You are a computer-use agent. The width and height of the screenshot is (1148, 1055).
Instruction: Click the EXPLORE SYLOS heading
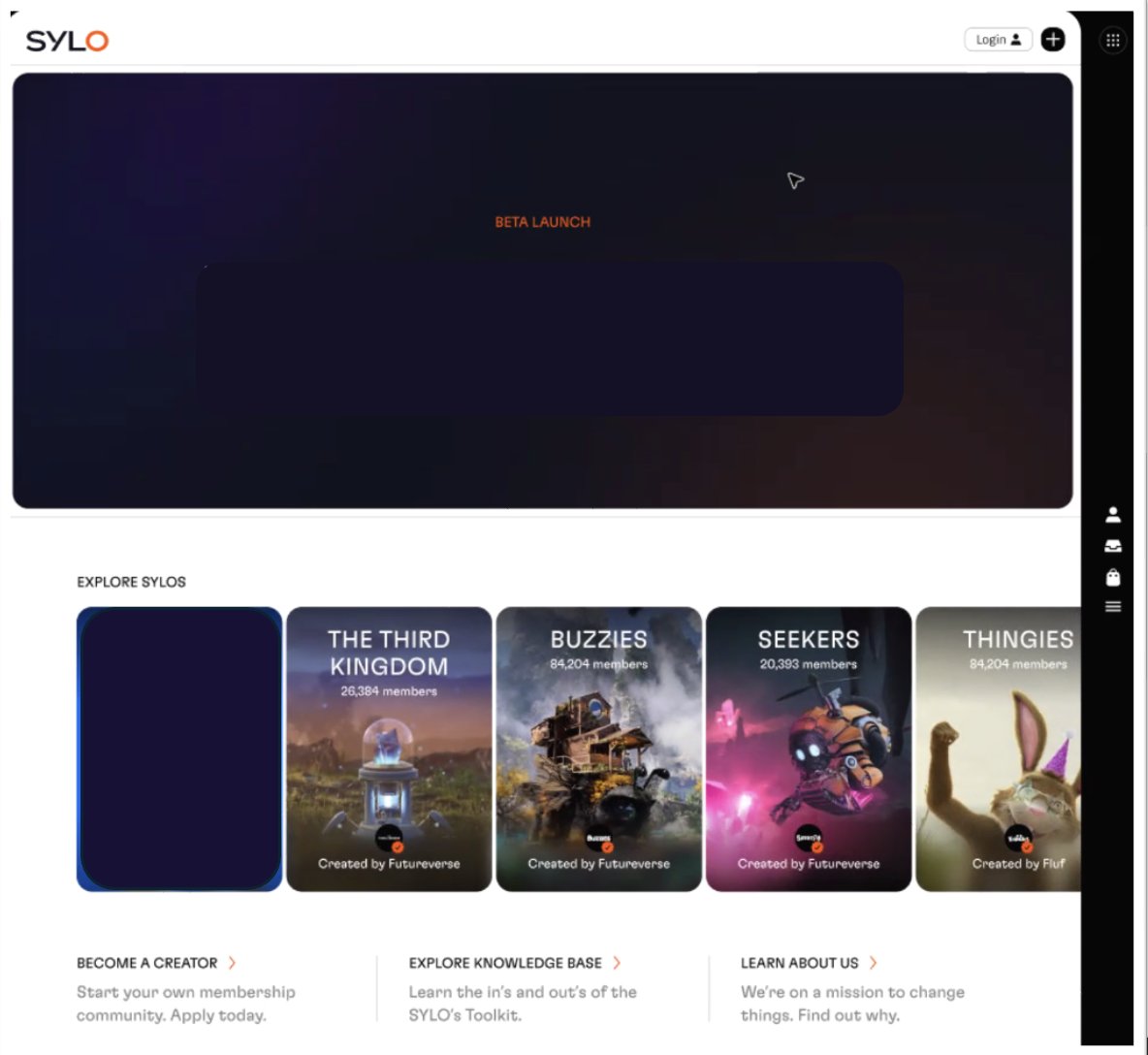(131, 582)
